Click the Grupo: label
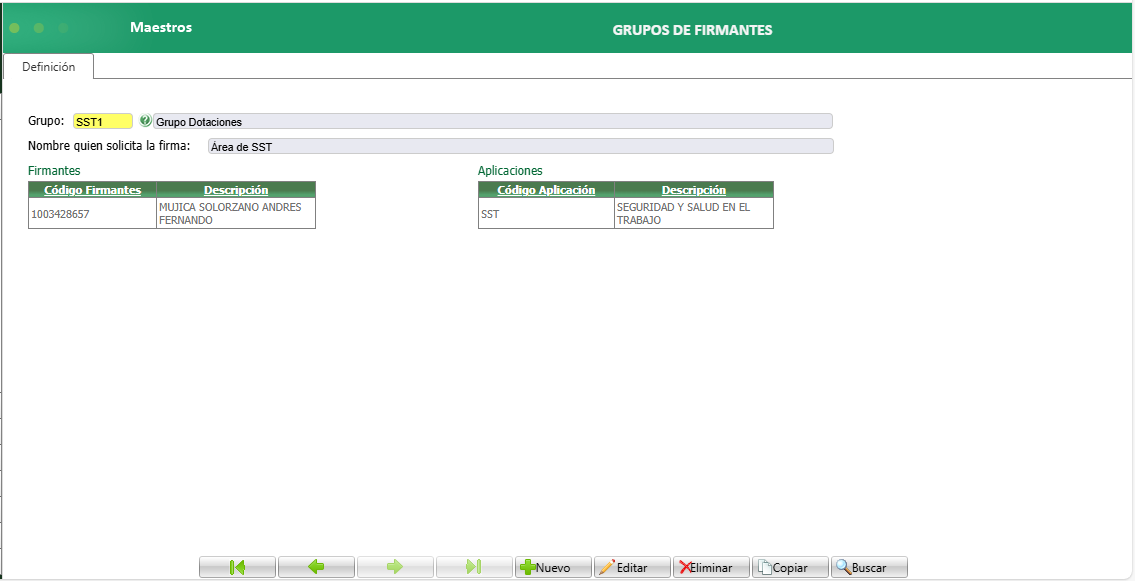 point(46,120)
